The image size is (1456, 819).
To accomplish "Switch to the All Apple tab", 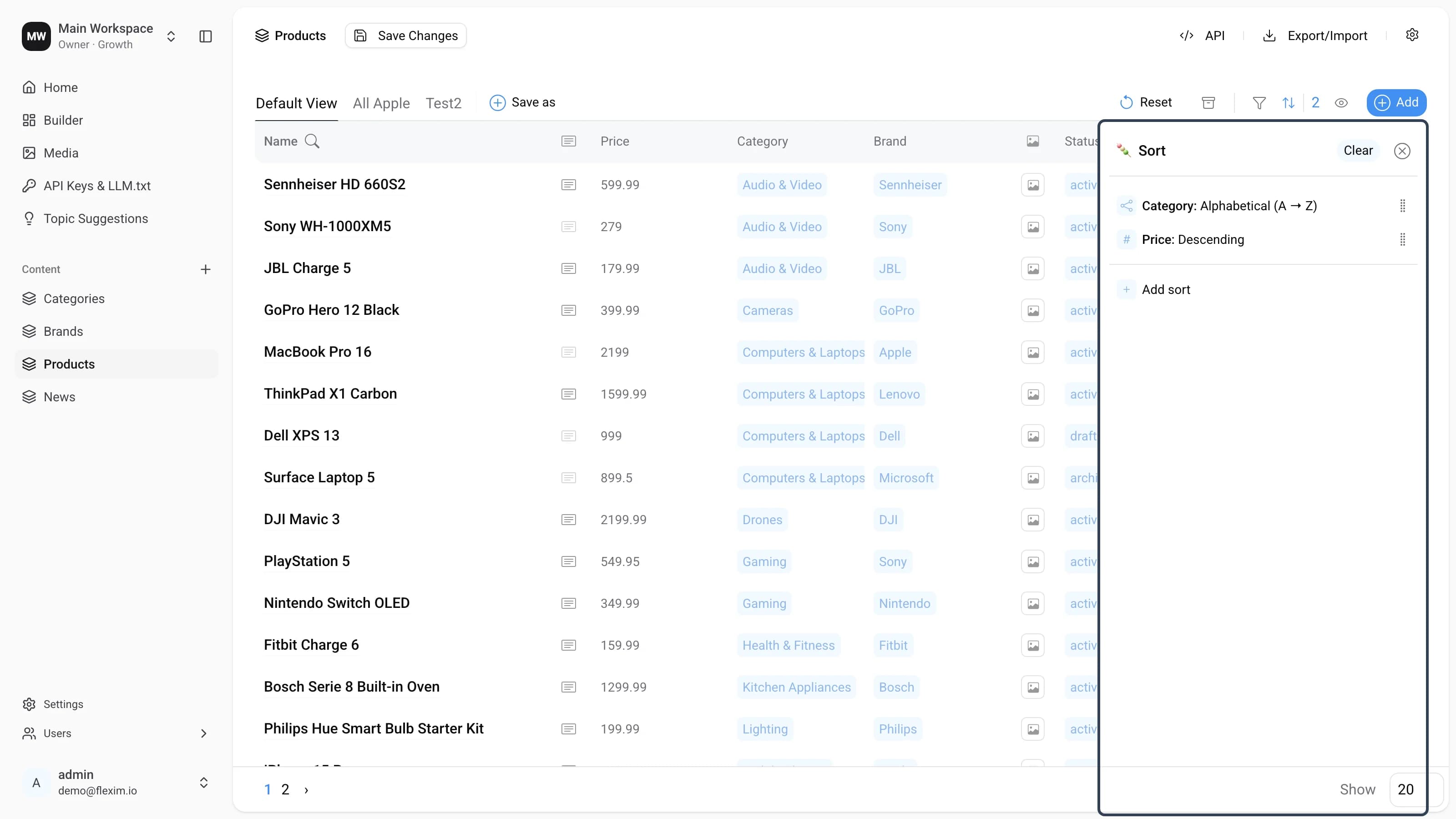I will point(382,103).
